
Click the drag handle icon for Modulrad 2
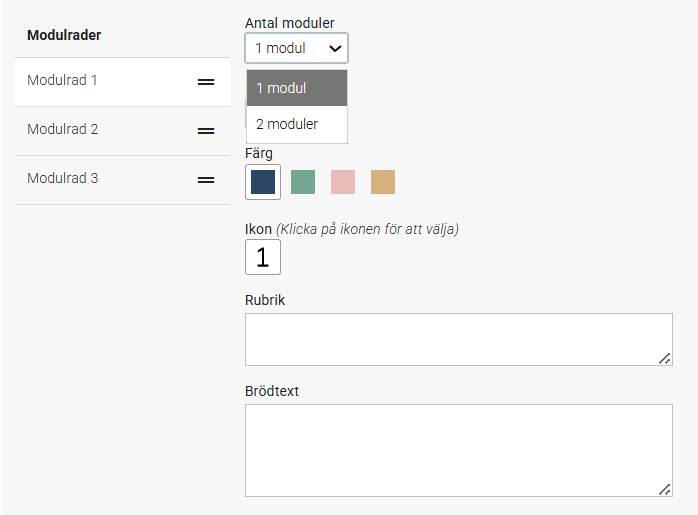point(206,131)
